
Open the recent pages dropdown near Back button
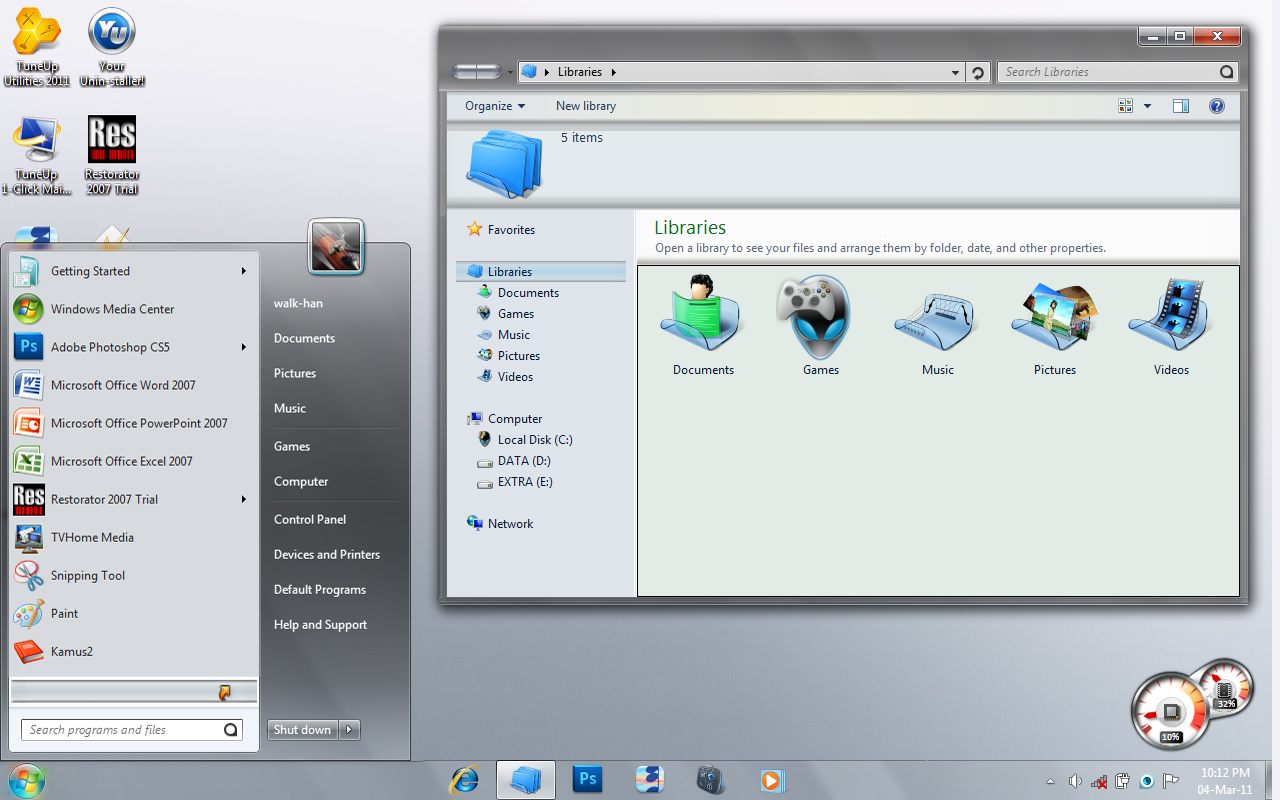pos(510,72)
